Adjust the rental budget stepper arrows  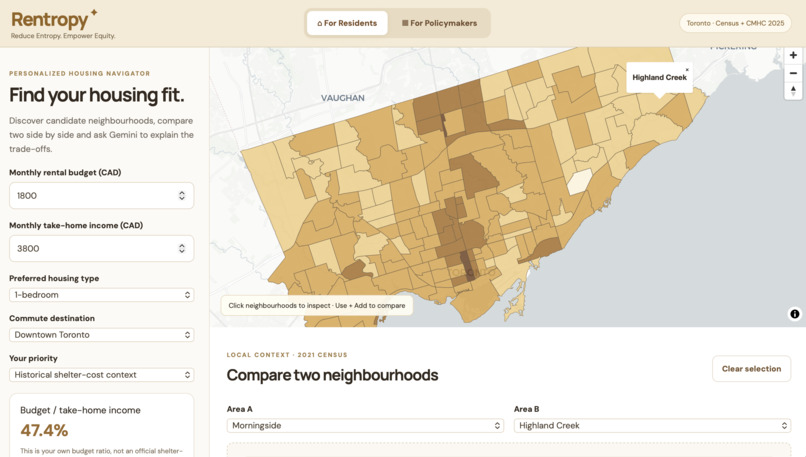[182, 195]
